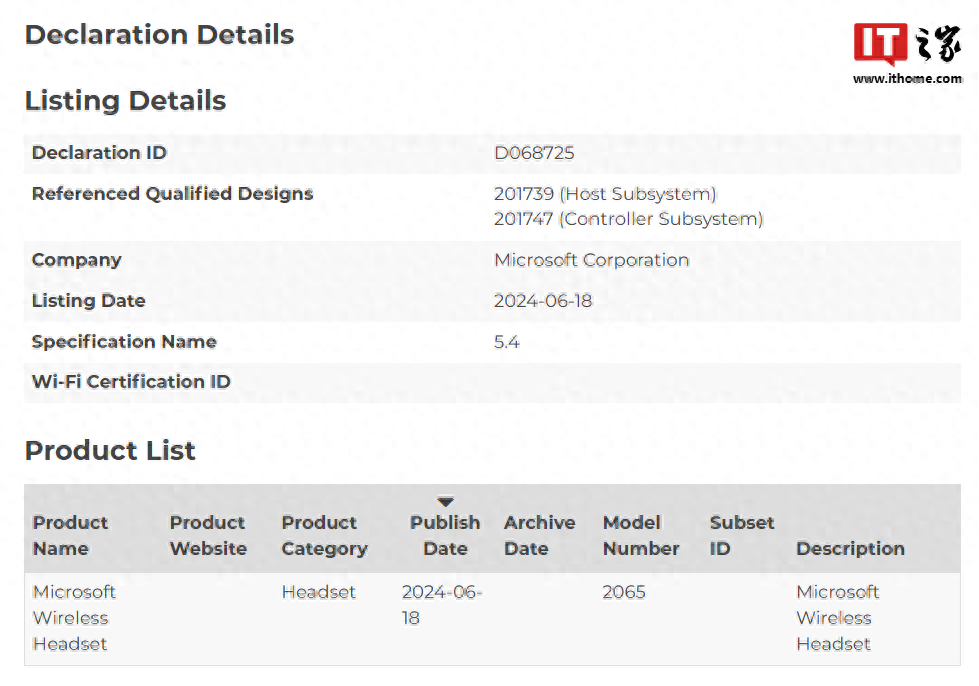979x686 pixels.
Task: Click the Archive Date column header
Action: tap(539, 536)
